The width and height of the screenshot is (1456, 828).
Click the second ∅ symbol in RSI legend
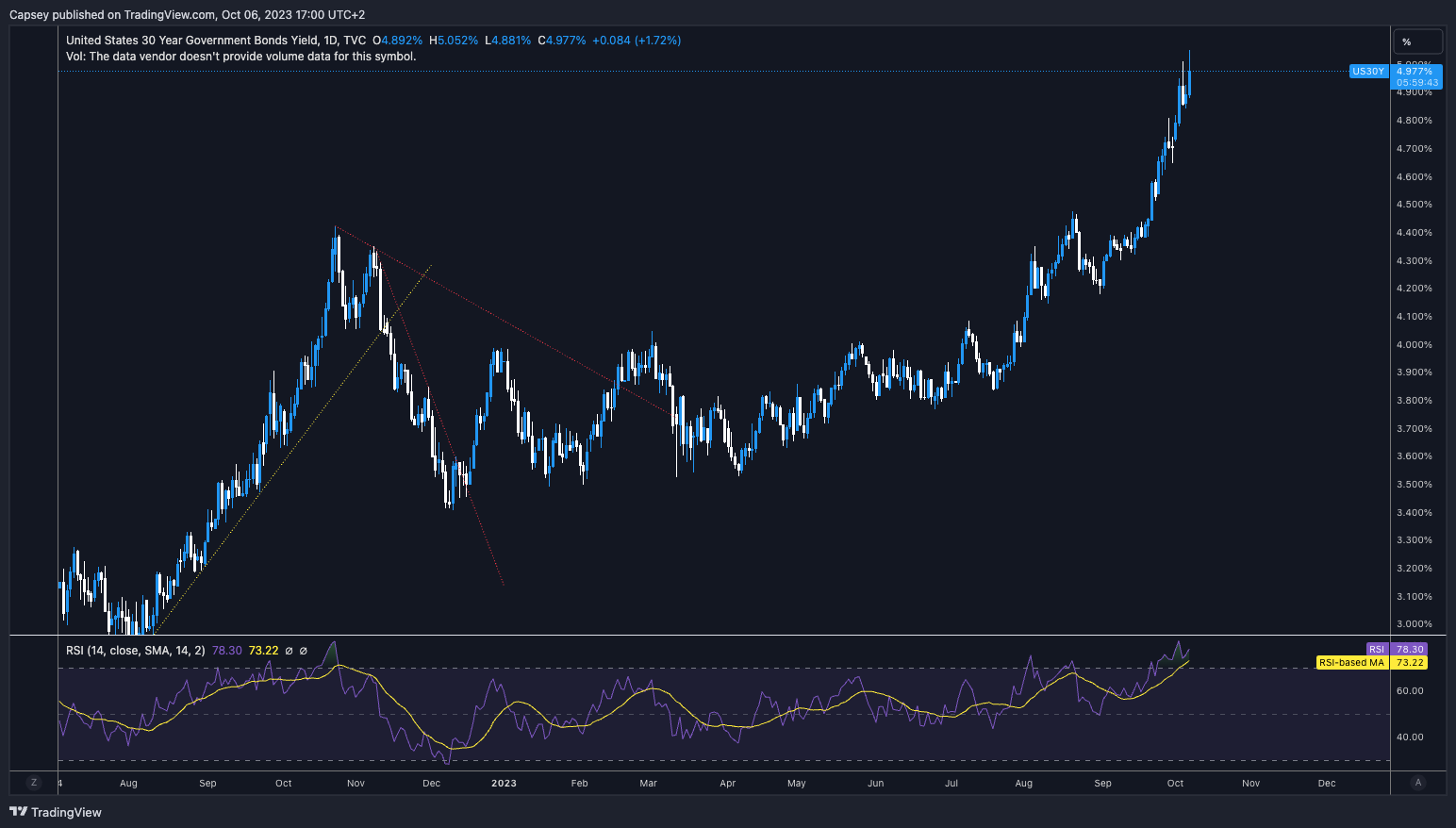click(x=304, y=651)
